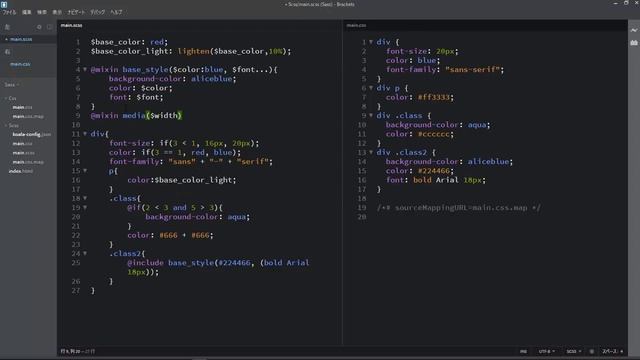Fold the @if block at line 19
Image resolution: width=640 pixels, height=360 pixels.
85,207
